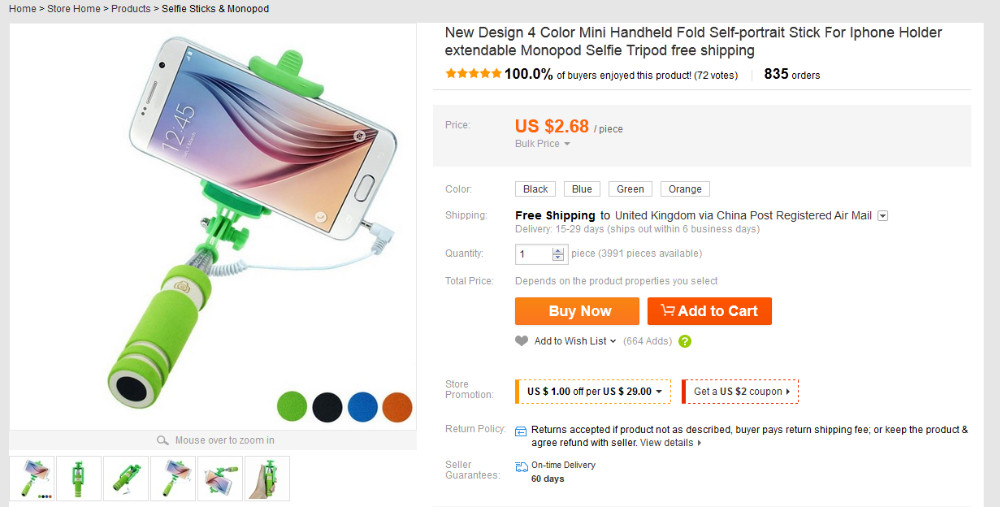Click Add to Cart button
1000x507 pixels.
[709, 311]
